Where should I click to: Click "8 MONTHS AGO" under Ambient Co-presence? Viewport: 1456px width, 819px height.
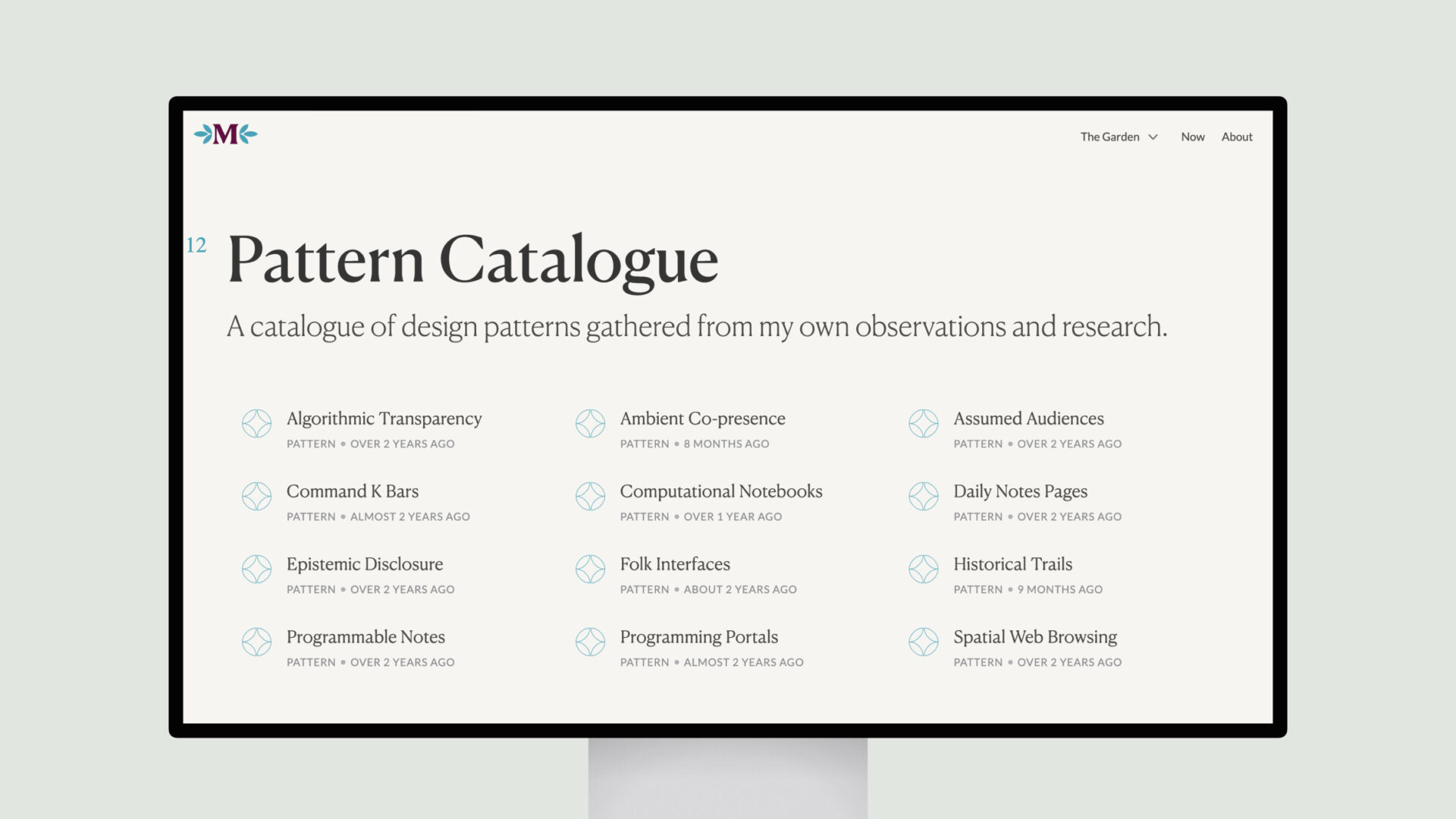pos(726,444)
